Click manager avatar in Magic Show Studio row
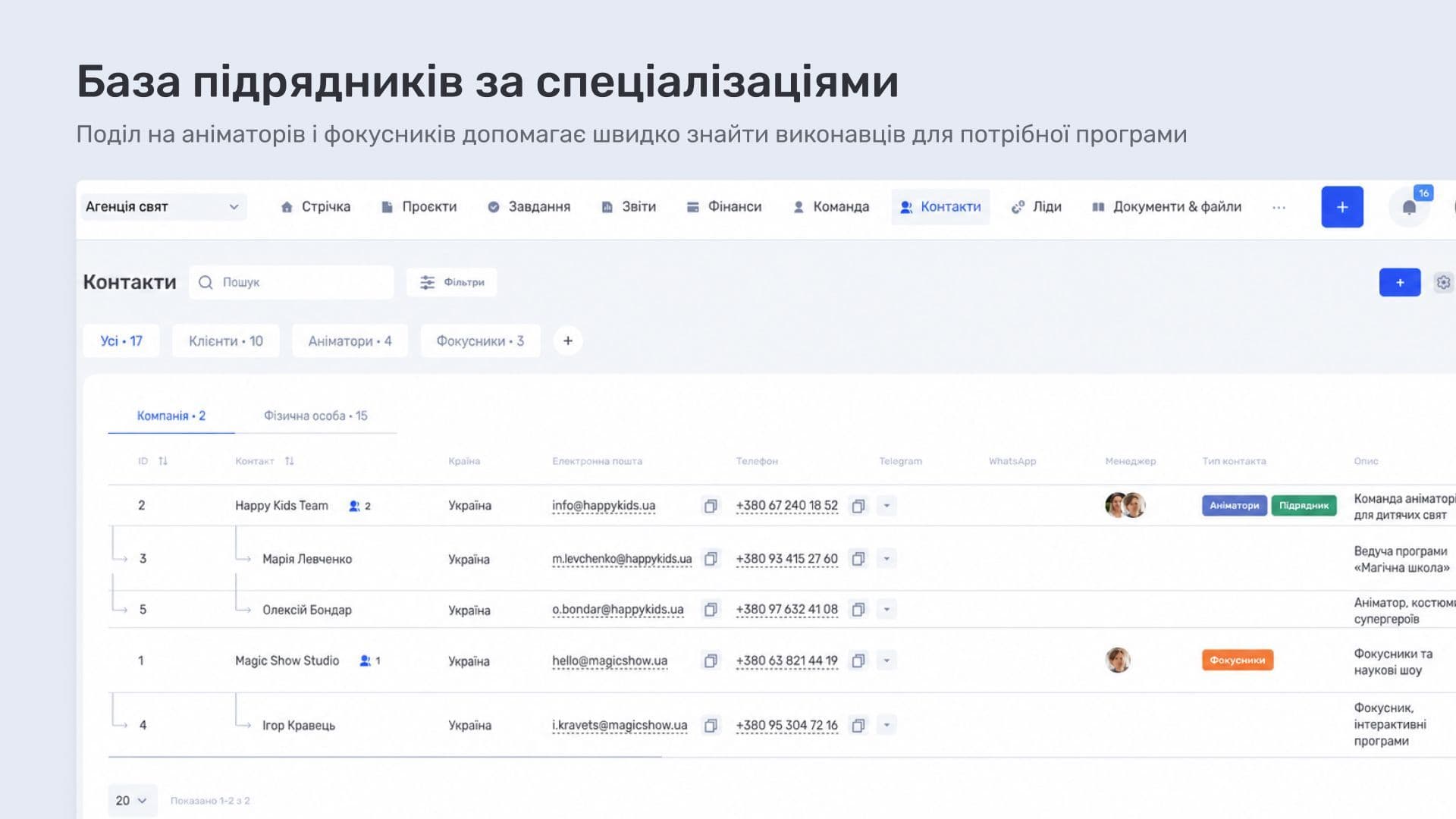This screenshot has height=819, width=1456. coord(1118,661)
